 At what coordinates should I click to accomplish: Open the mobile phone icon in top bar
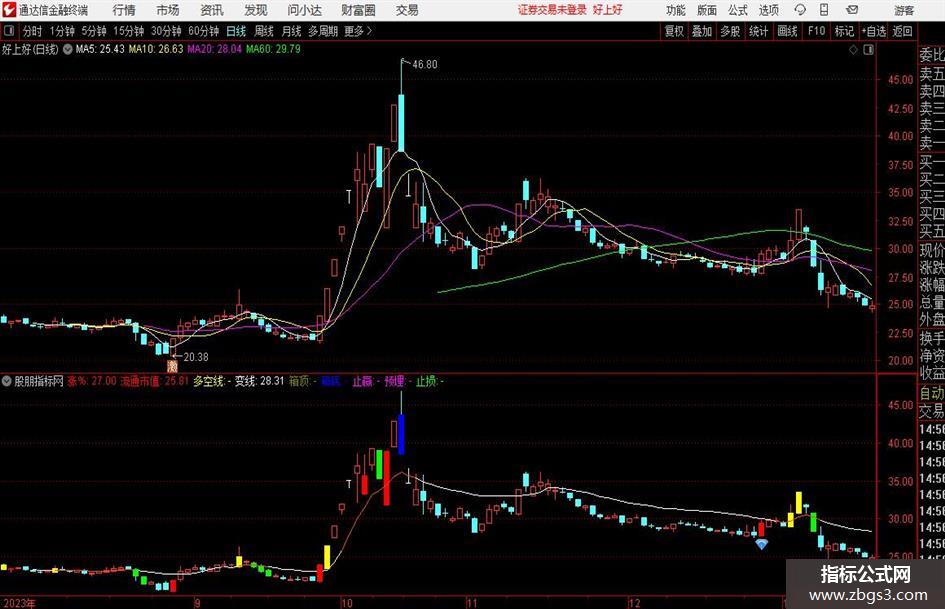pyautogui.click(x=824, y=10)
